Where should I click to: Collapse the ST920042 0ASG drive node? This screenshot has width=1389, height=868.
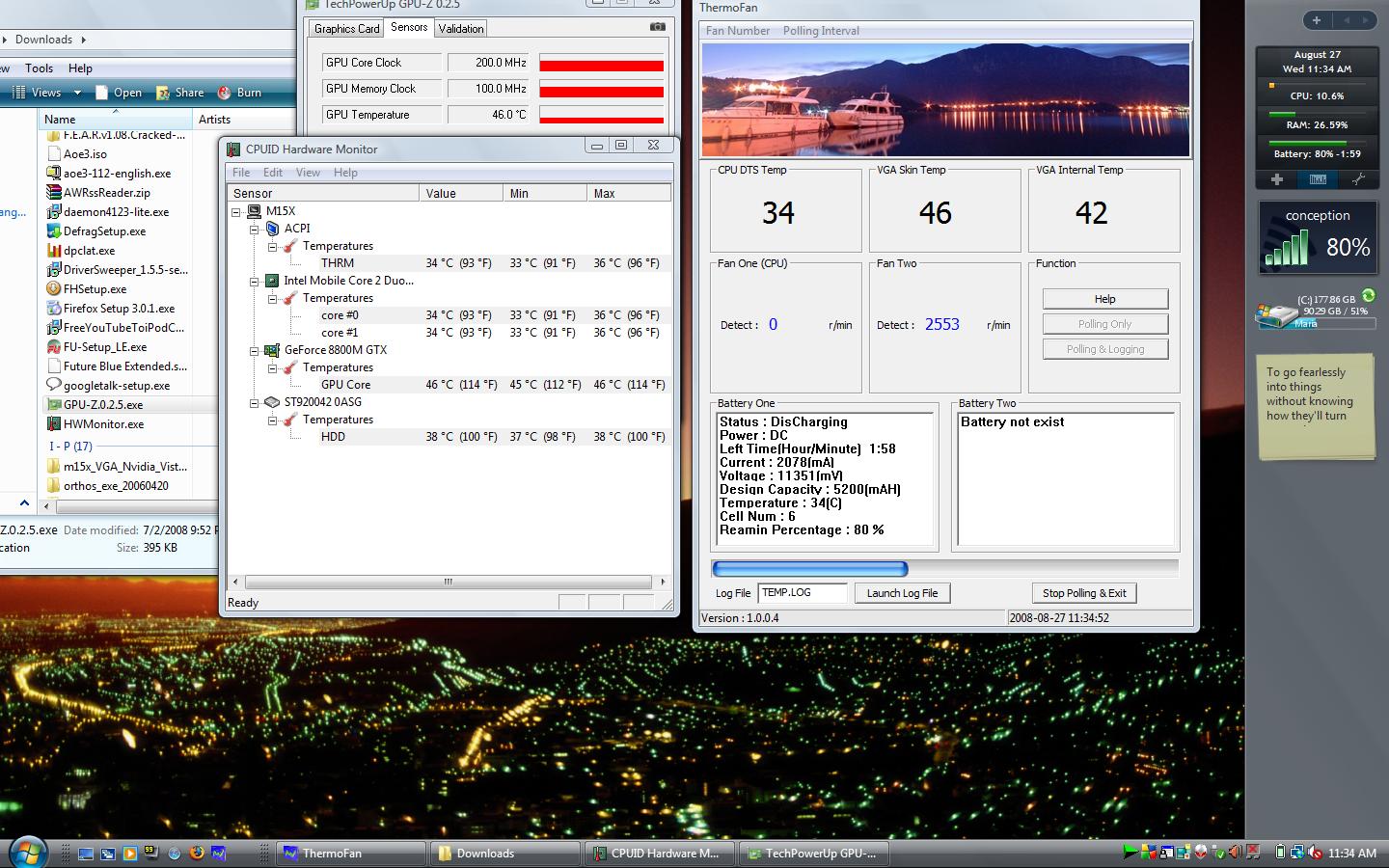255,402
